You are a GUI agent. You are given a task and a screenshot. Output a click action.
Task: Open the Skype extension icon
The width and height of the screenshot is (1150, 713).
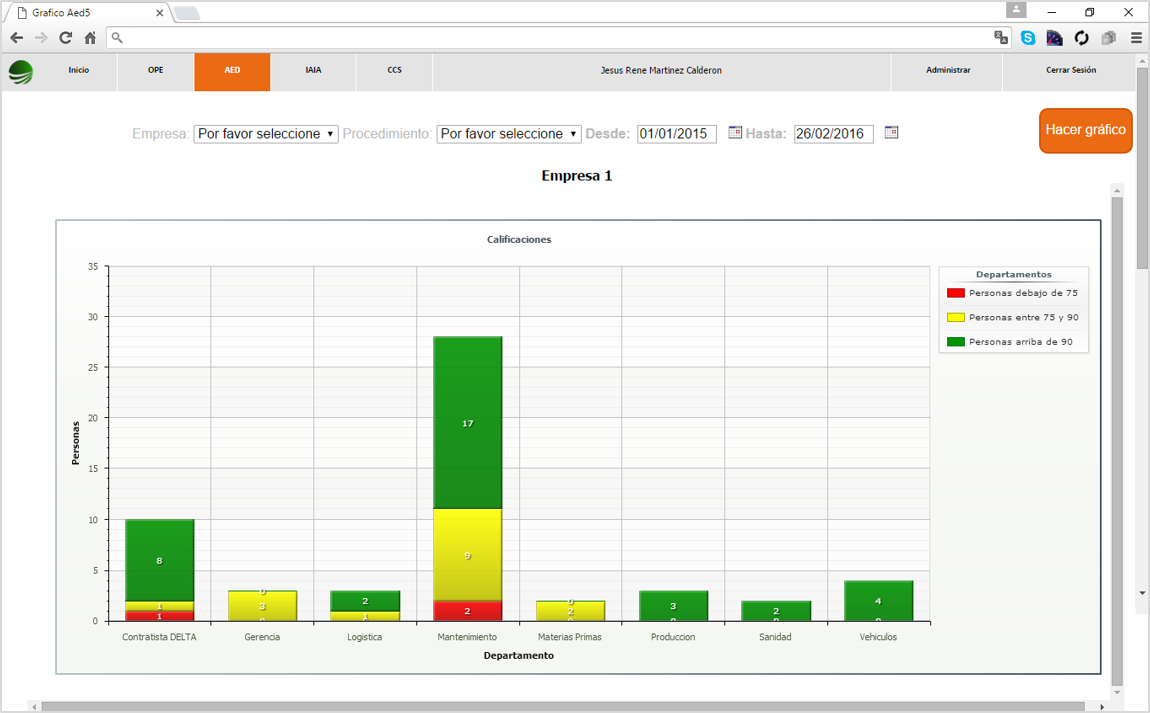coord(1028,37)
